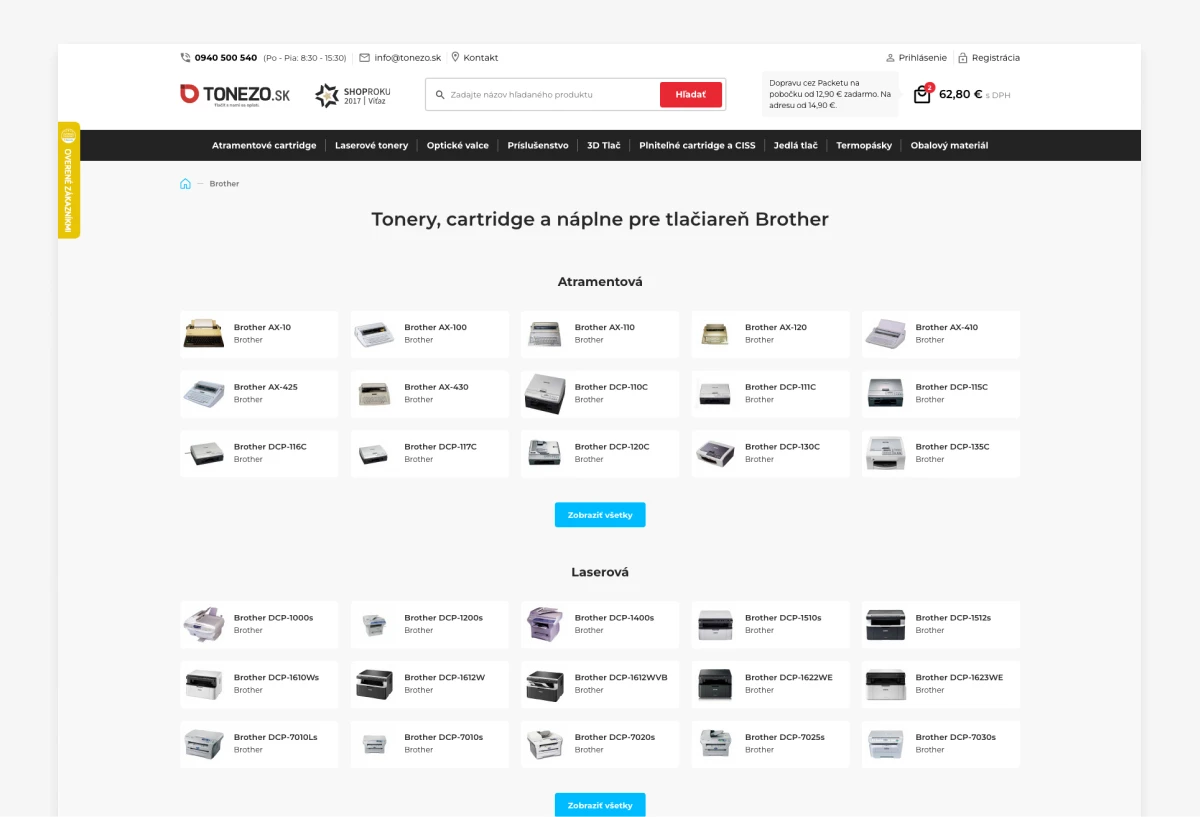Click the info@tonezo.sk email link
This screenshot has height=817, width=1200.
pos(408,58)
